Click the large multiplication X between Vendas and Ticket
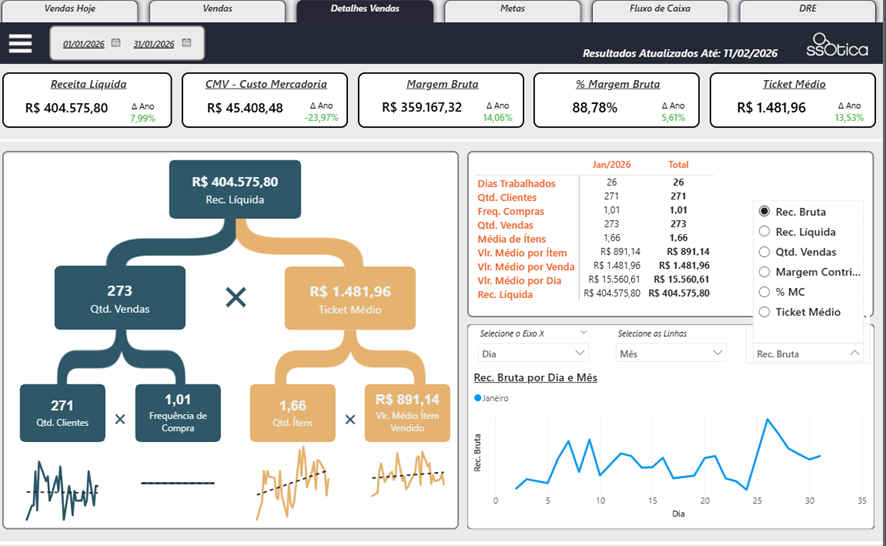Image resolution: width=886 pixels, height=546 pixels. [x=236, y=297]
